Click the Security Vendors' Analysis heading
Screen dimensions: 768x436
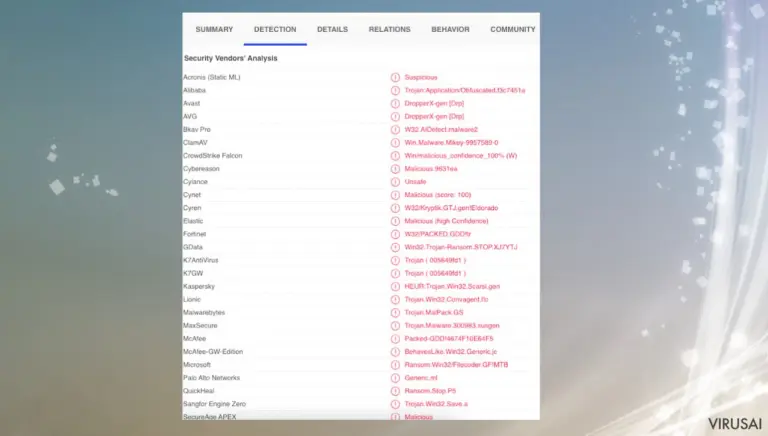click(x=231, y=58)
